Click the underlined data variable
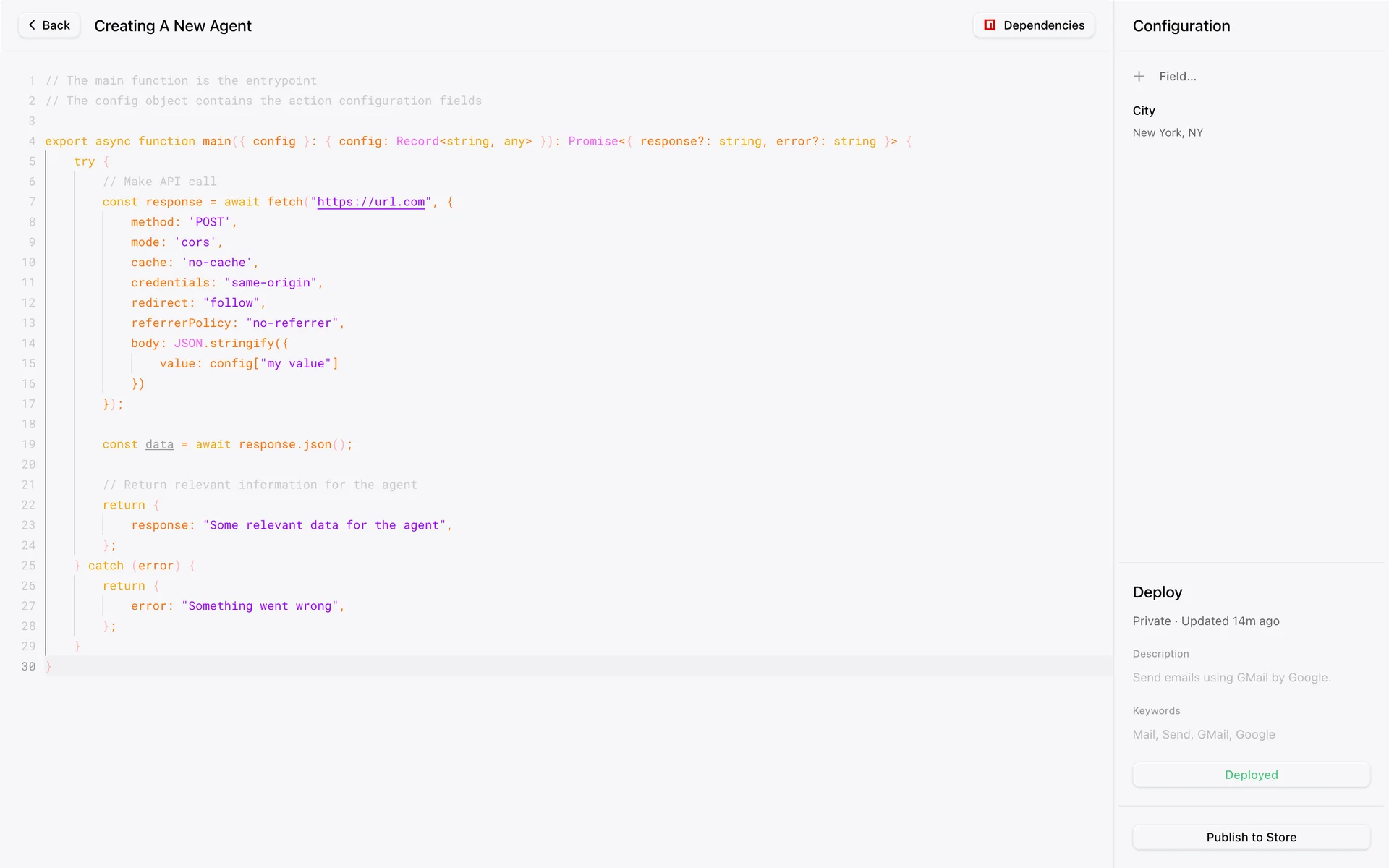This screenshot has width=1389, height=868. point(159,444)
